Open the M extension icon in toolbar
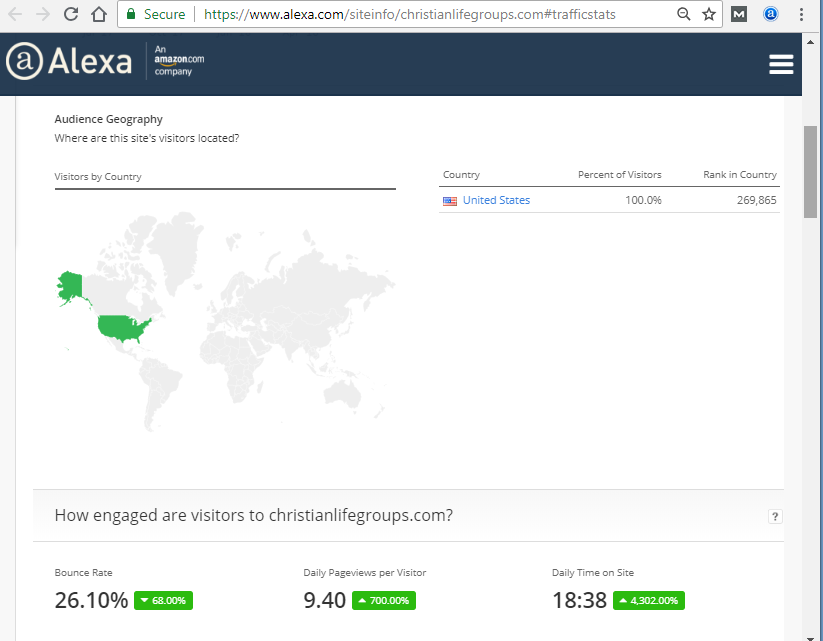 [739, 14]
